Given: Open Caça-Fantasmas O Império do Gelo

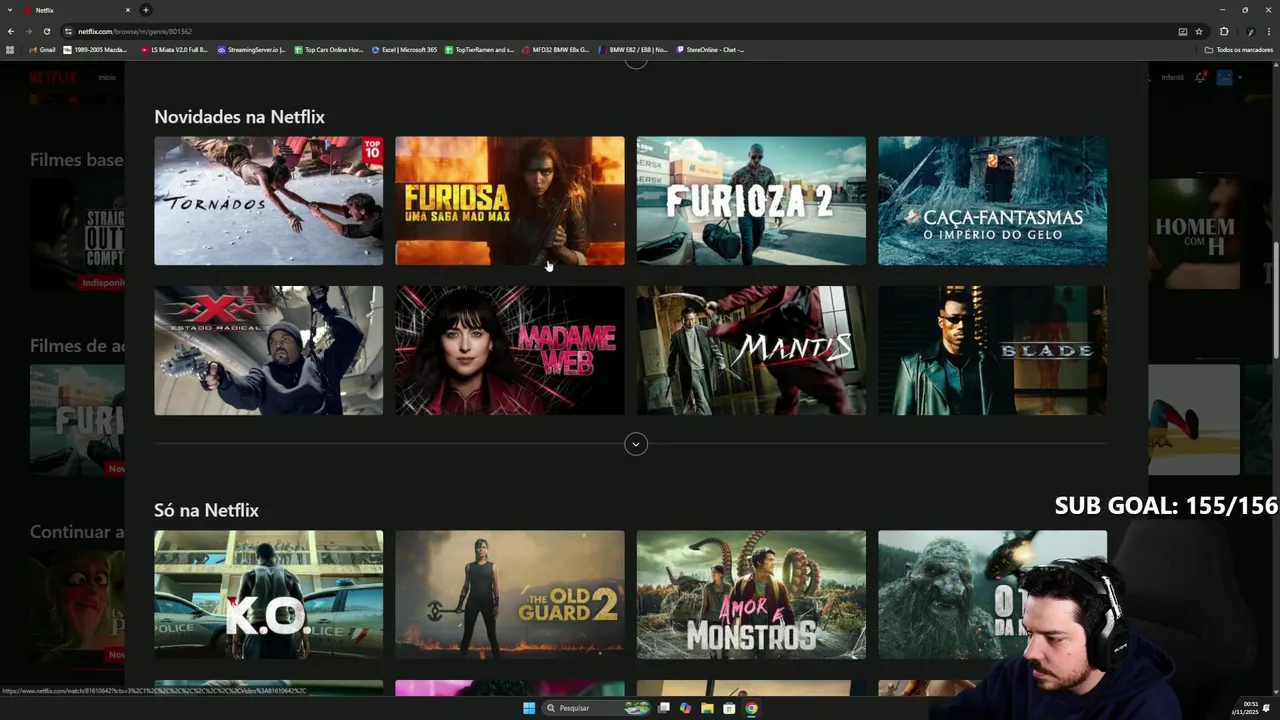Looking at the screenshot, I should pyautogui.click(x=992, y=201).
